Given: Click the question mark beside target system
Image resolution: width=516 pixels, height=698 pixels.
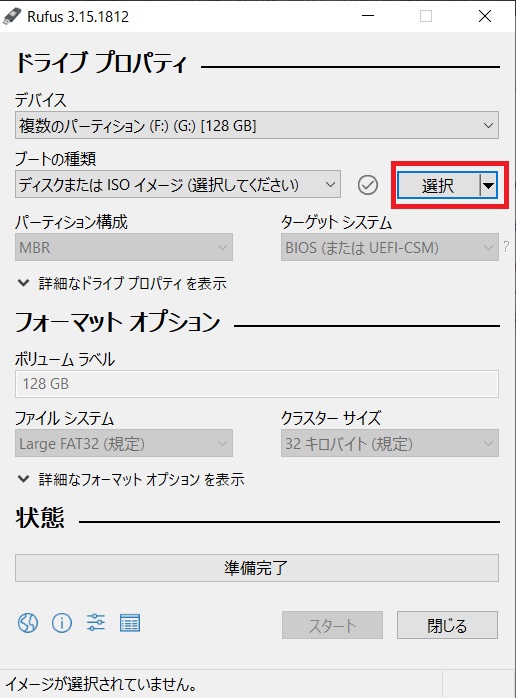Looking at the screenshot, I should 506,247.
